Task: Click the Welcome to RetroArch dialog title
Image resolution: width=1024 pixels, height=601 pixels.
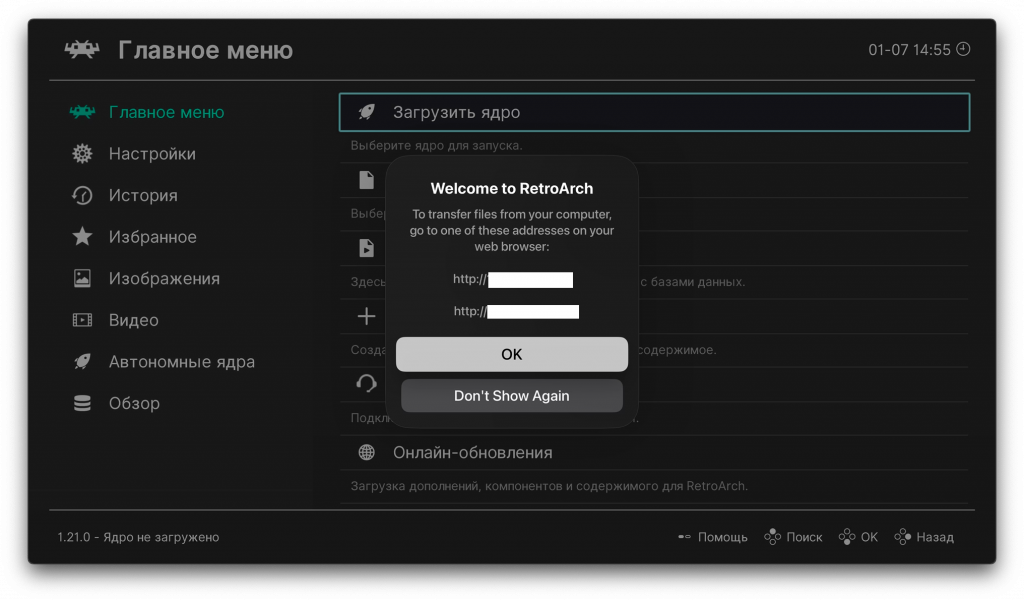Action: tap(512, 188)
